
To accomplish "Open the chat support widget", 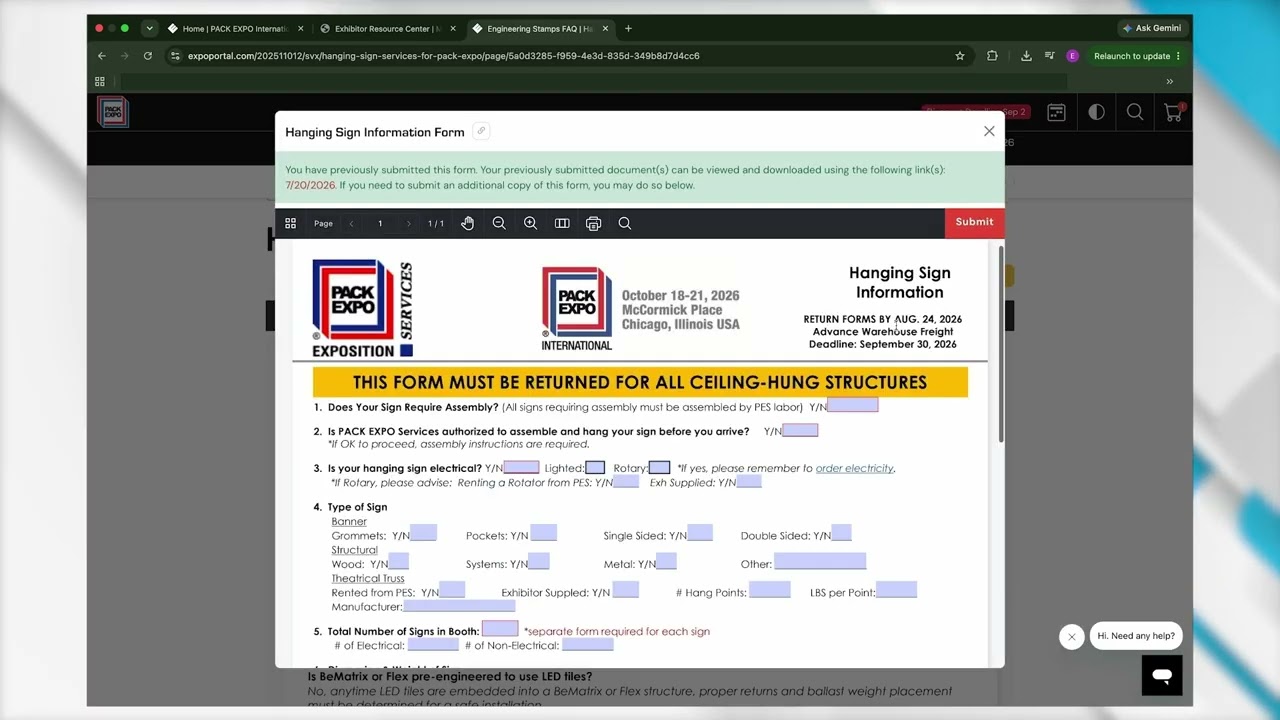I will pyautogui.click(x=1162, y=675).
